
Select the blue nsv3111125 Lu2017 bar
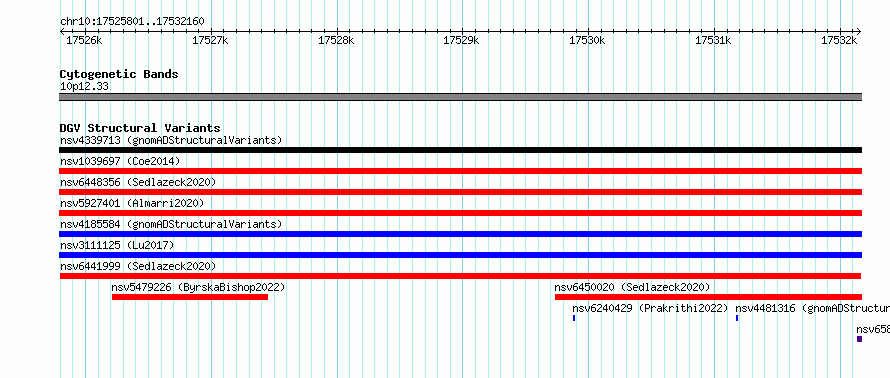tap(460, 255)
